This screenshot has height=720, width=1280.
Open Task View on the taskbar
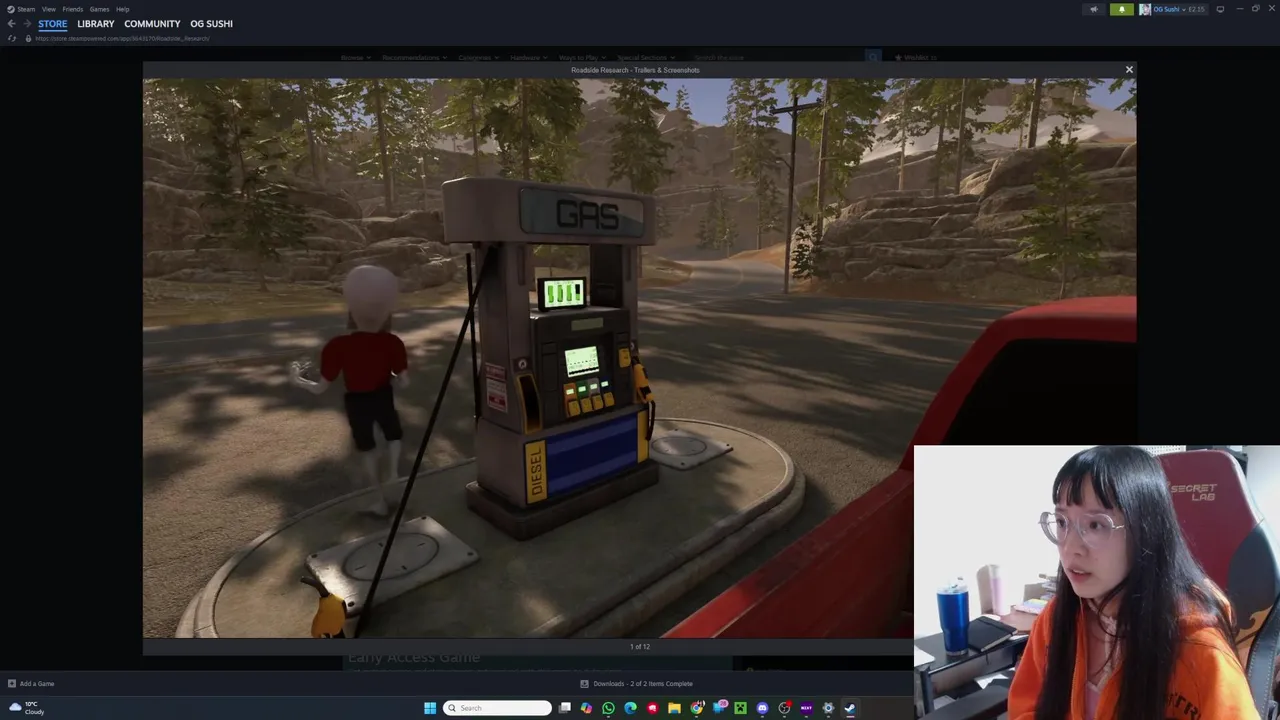point(565,708)
